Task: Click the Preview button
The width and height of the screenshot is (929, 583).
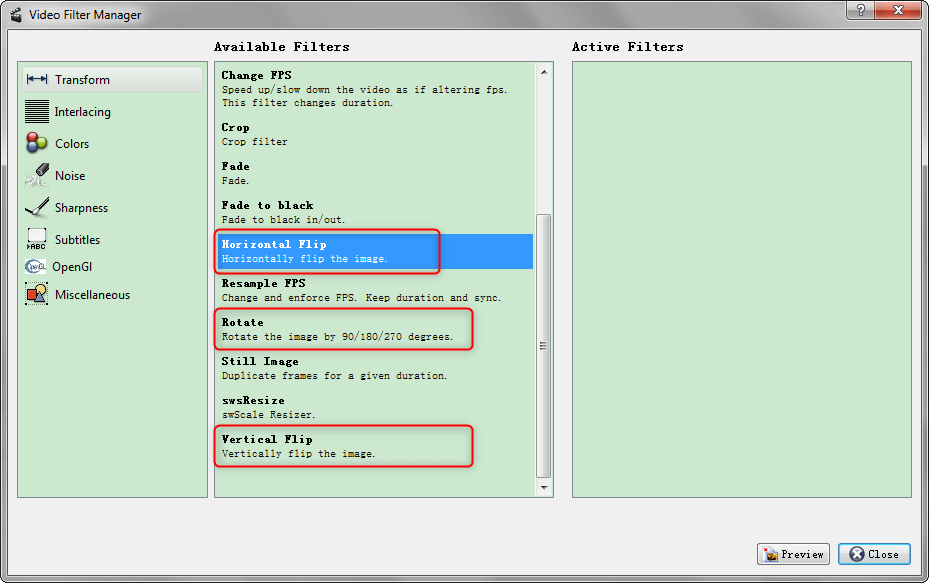Action: 794,554
